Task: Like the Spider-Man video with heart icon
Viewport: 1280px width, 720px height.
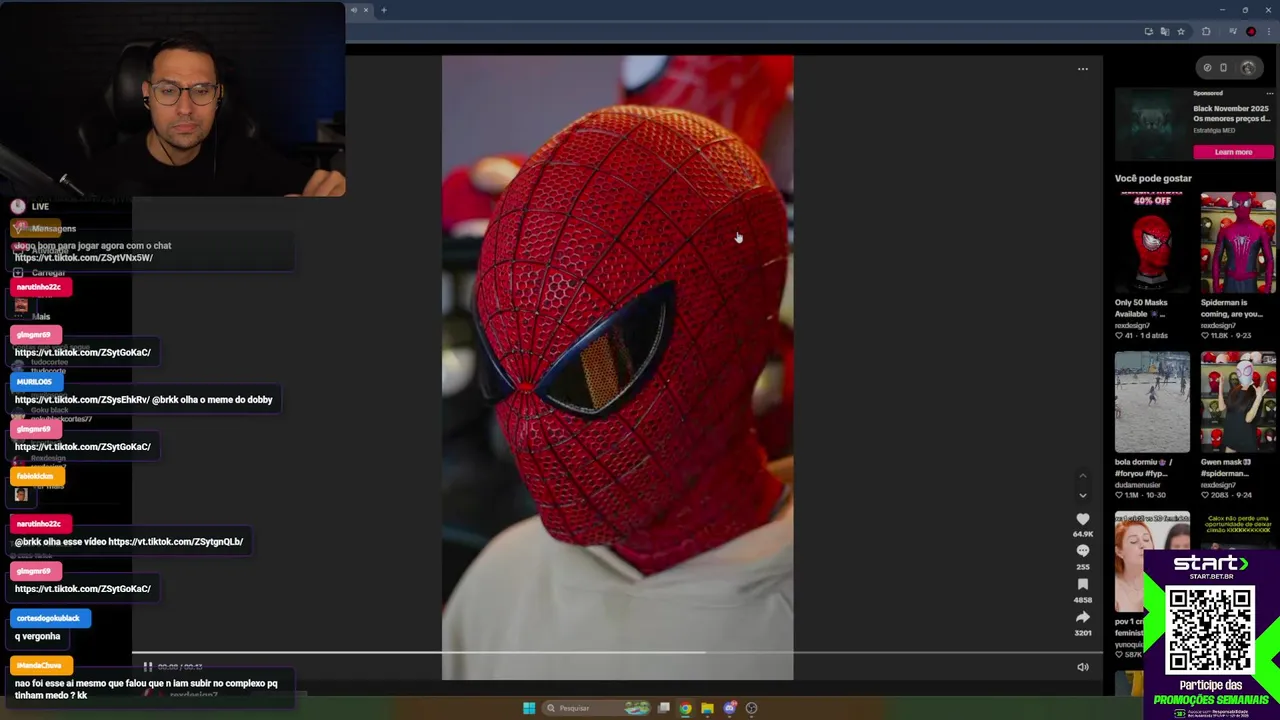Action: (x=1082, y=519)
